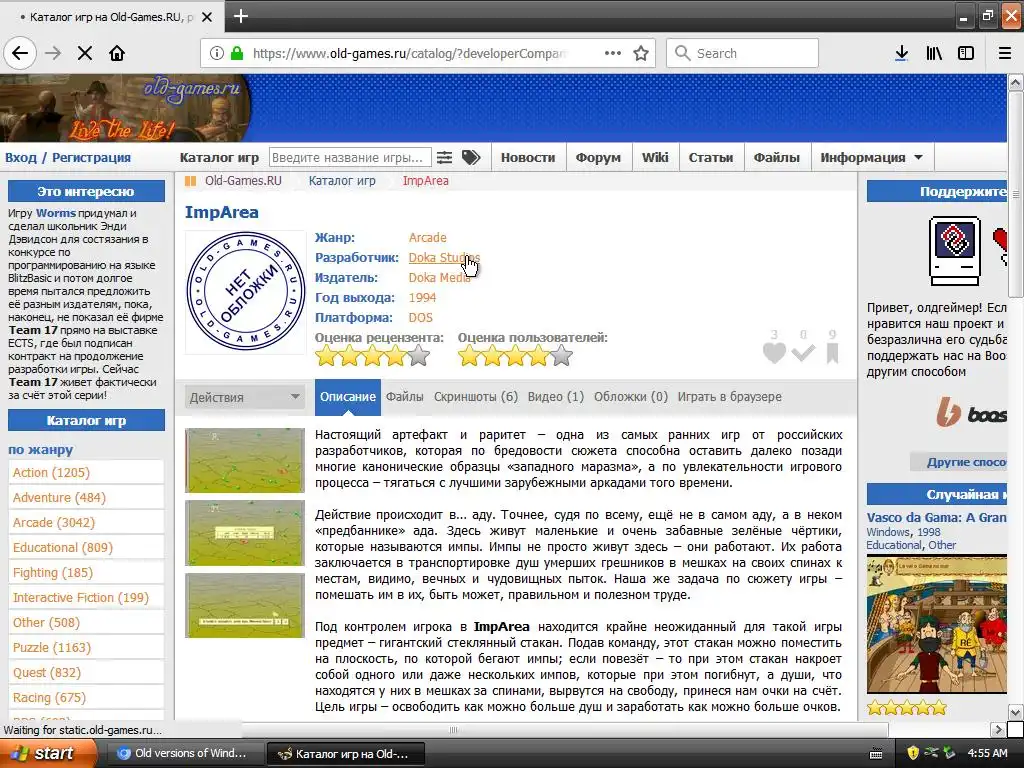Open the first ImpArea screenshot thumbnail
This screenshot has height=768, width=1024.
[245, 460]
